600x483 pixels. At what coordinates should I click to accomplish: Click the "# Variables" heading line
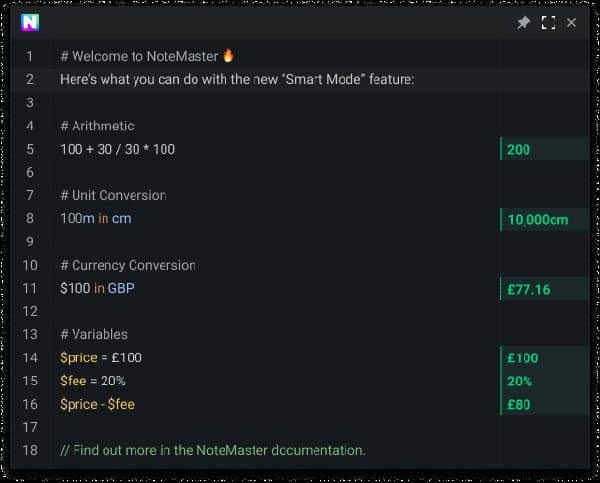coord(94,334)
